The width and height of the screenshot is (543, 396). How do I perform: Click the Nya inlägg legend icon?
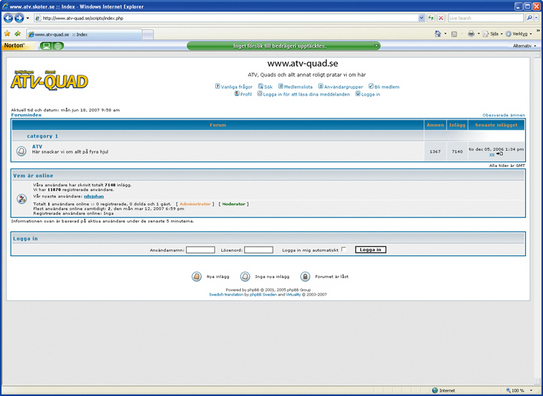coord(197,276)
